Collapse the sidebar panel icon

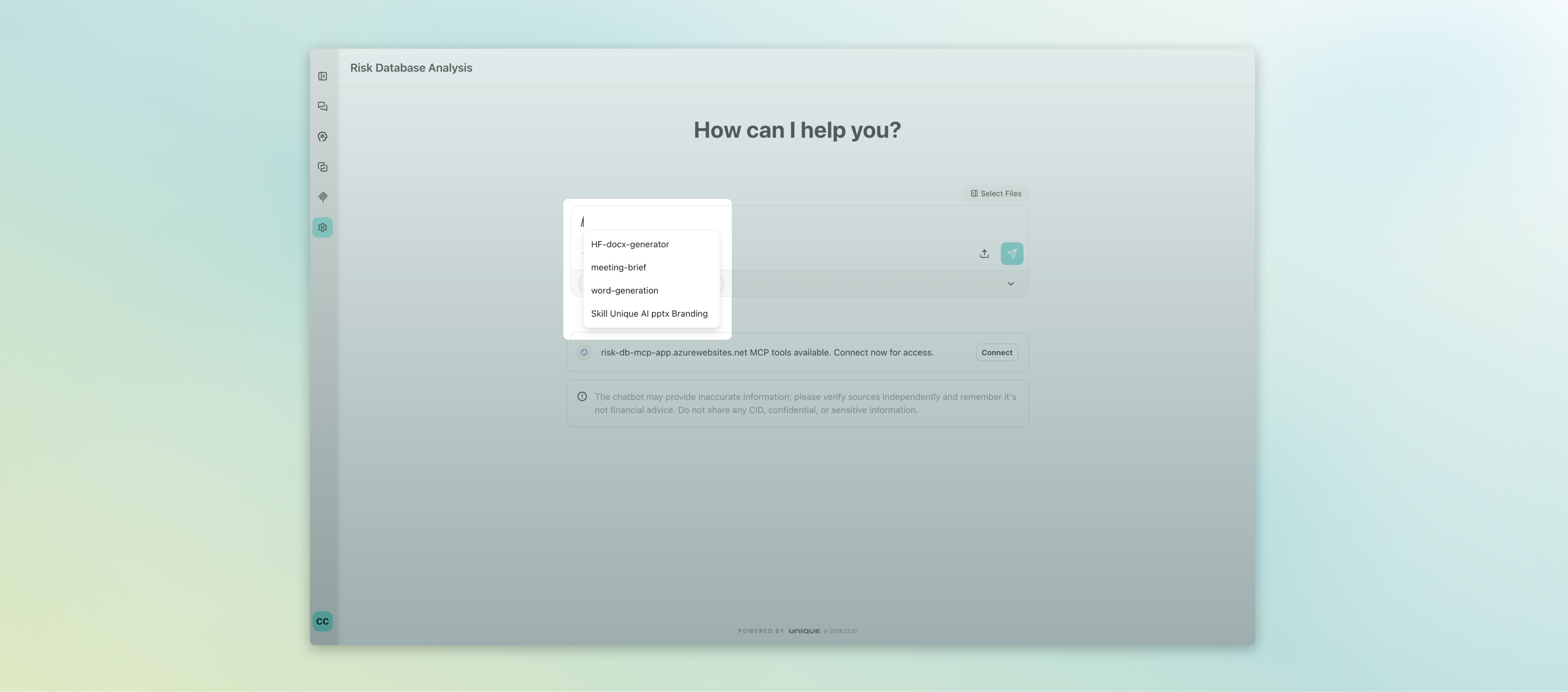pos(323,76)
